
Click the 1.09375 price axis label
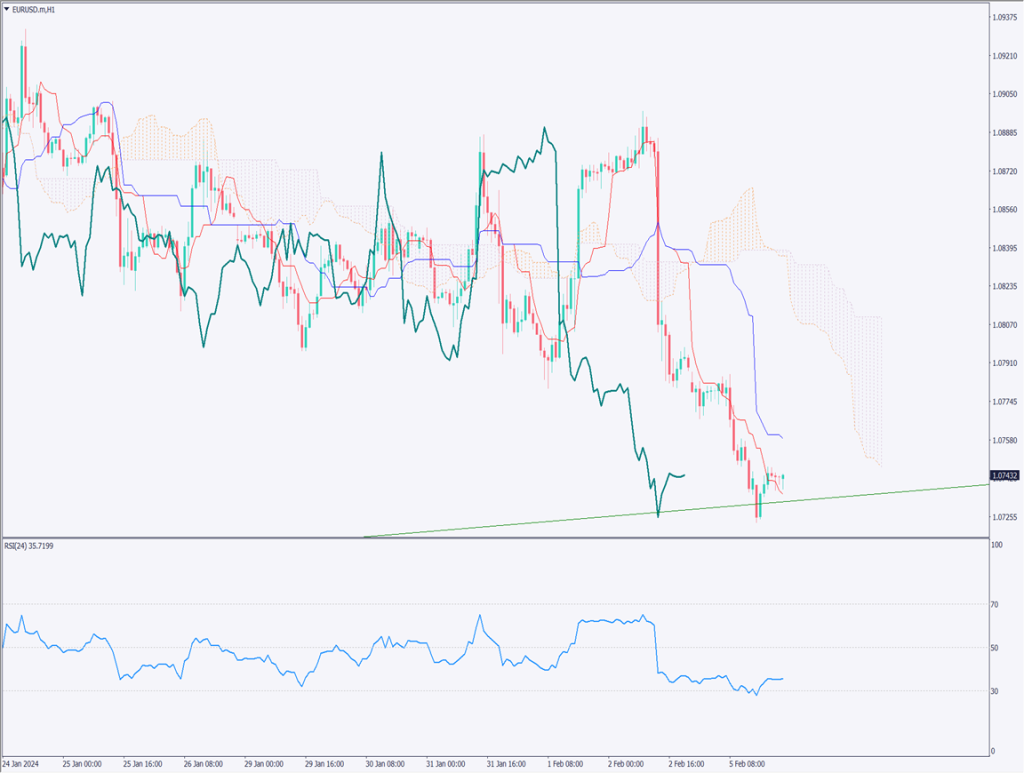1004,18
